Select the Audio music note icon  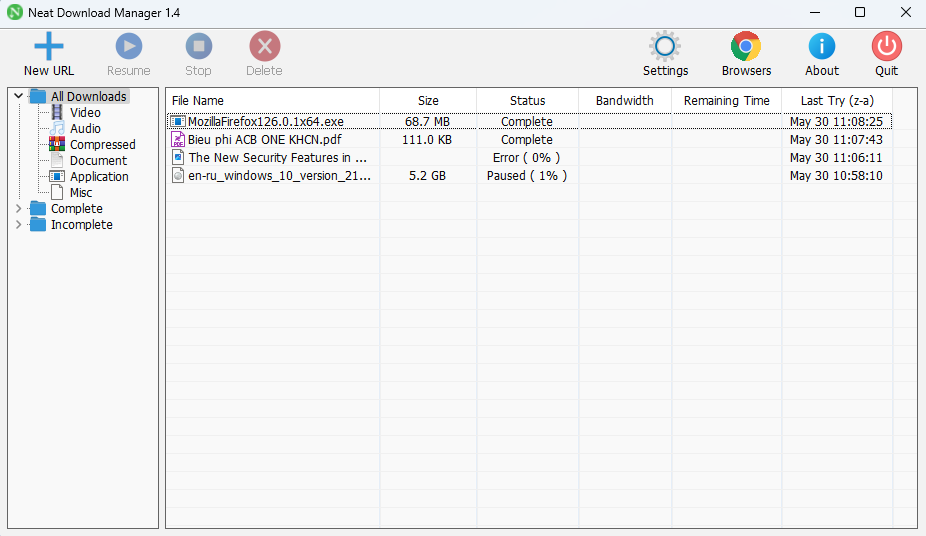pyautogui.click(x=57, y=128)
